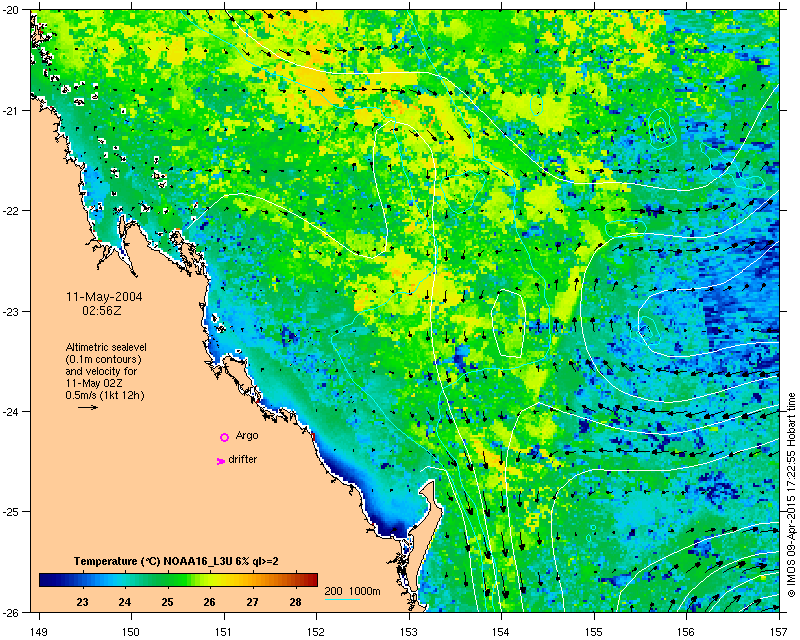Click latitude axis label -20
The width and height of the screenshot is (800, 640).
[x=11, y=10]
